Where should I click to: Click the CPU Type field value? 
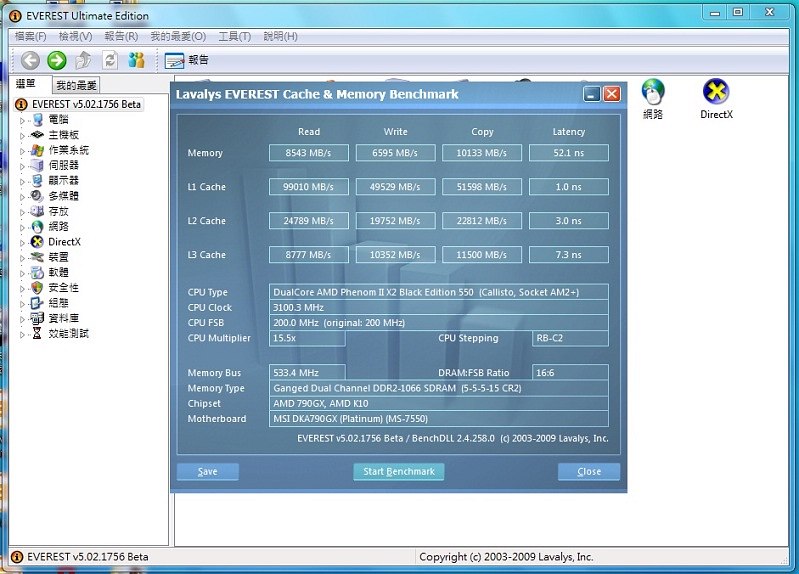(439, 292)
